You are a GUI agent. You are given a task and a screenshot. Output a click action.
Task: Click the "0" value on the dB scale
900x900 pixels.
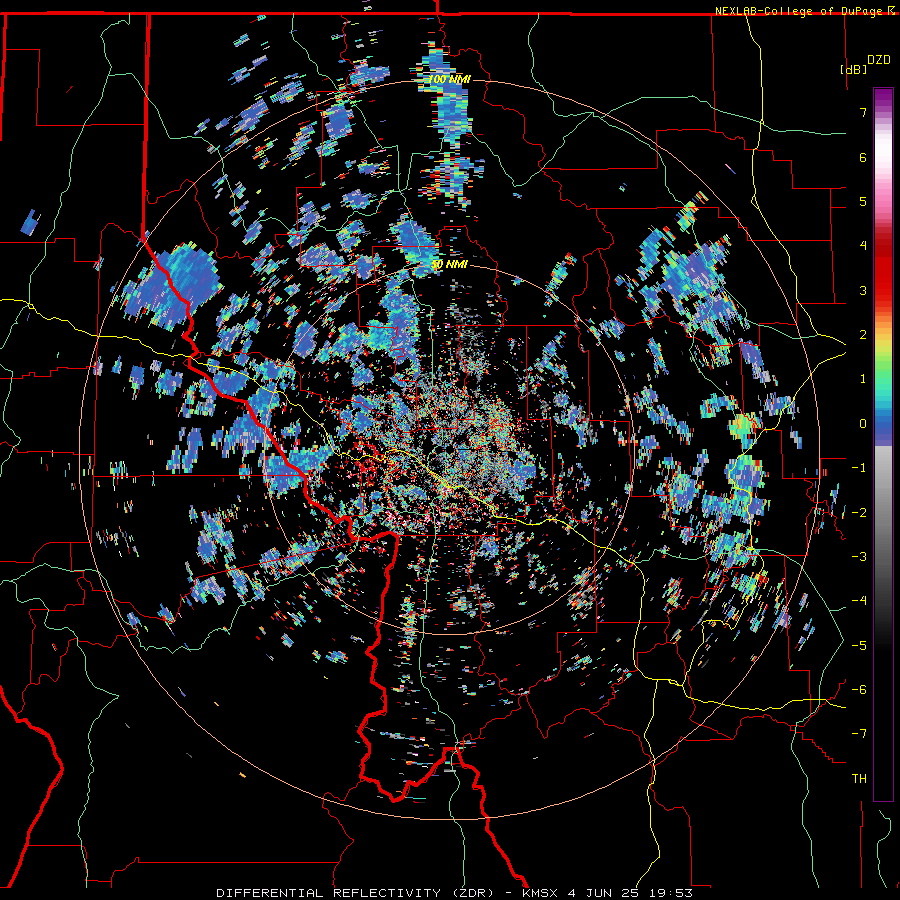pos(863,424)
